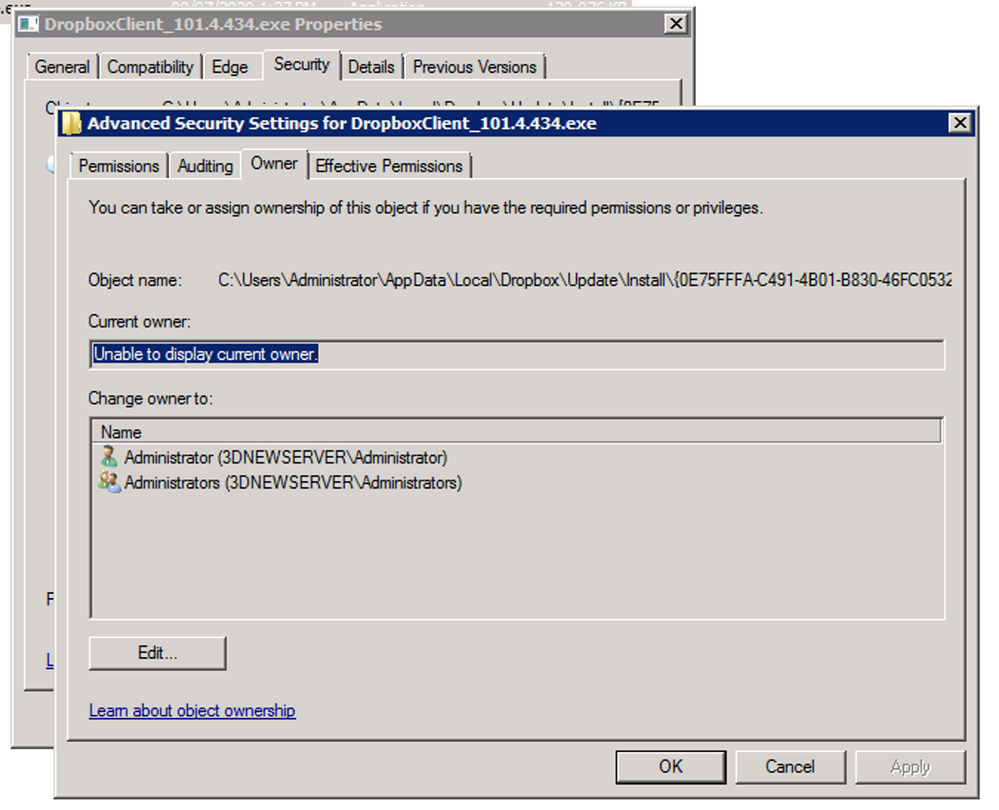The height and width of the screenshot is (810, 999).
Task: Open the Permissions tab in Advanced Security Settings
Action: (x=119, y=166)
